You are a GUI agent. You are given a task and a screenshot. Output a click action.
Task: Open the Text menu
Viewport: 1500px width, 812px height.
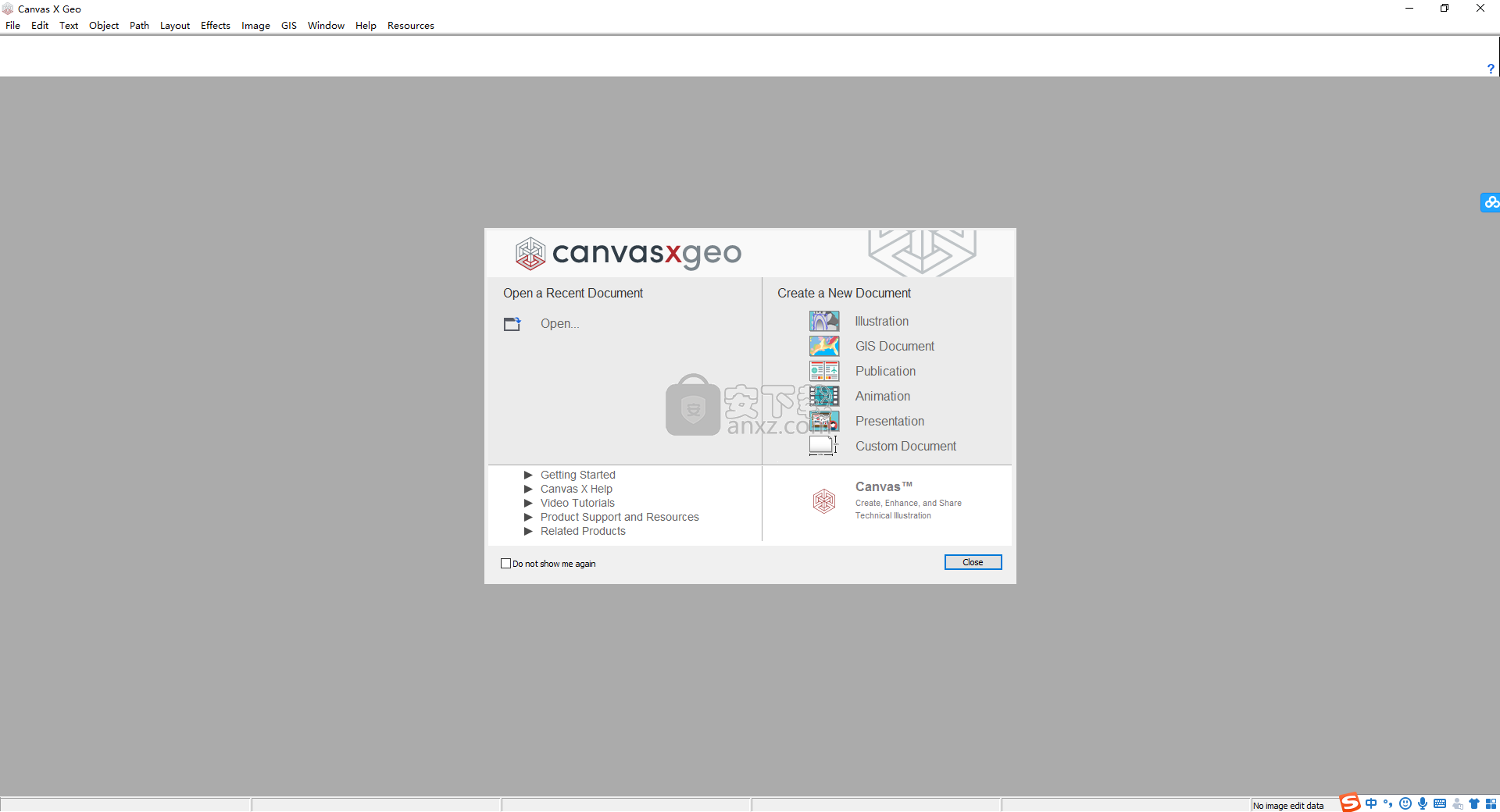[x=69, y=25]
